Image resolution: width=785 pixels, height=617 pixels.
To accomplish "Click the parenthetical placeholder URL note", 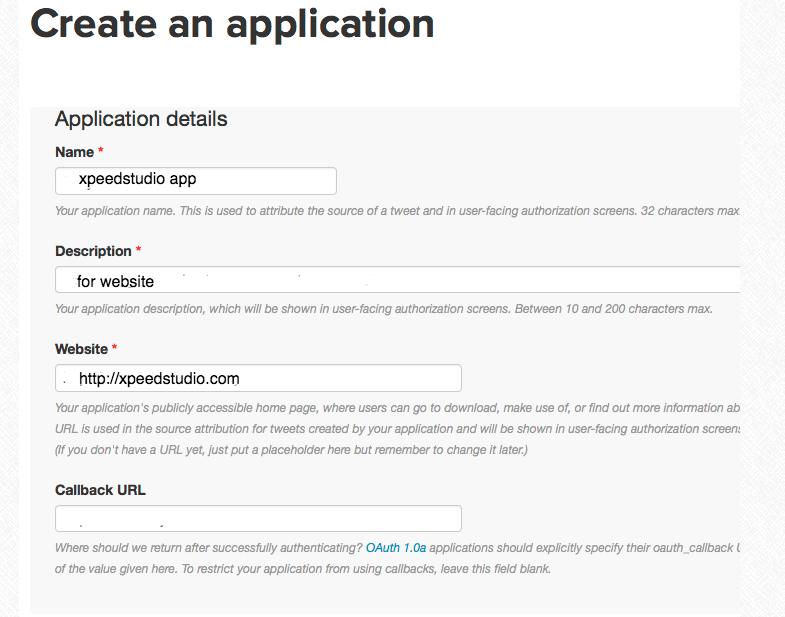I will click(x=291, y=450).
